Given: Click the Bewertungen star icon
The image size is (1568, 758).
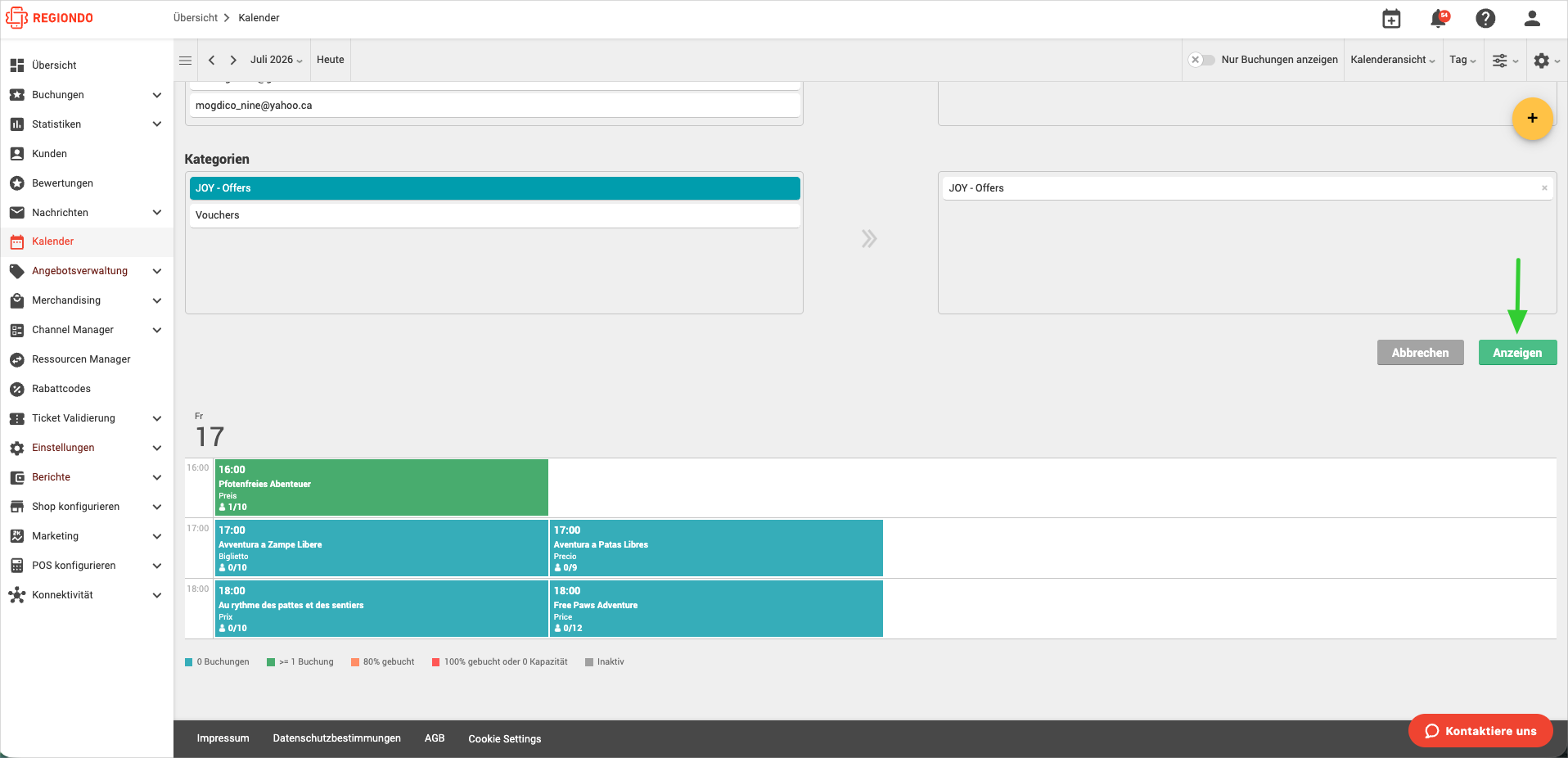Looking at the screenshot, I should [x=17, y=183].
